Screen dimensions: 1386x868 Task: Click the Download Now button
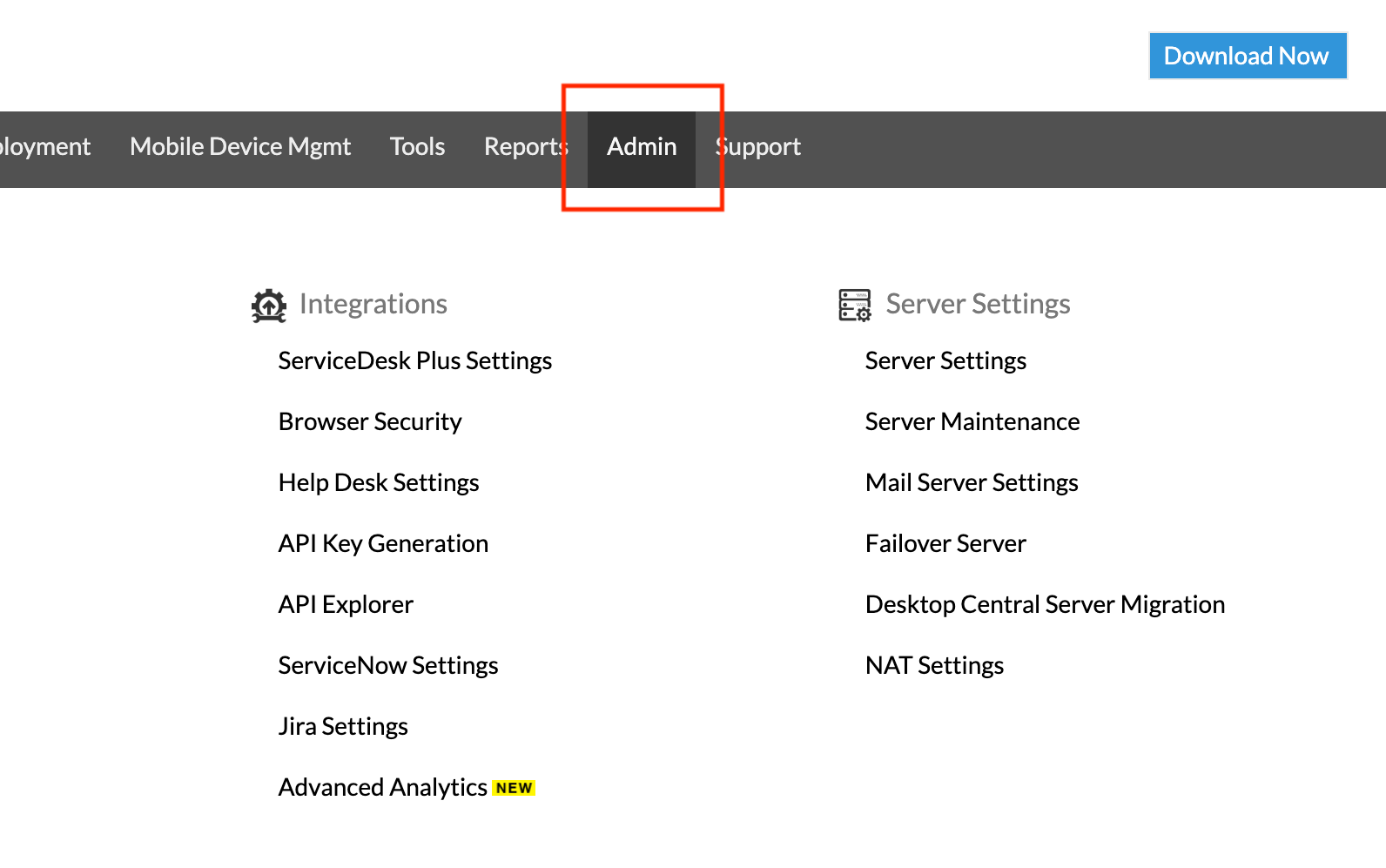tap(1247, 56)
